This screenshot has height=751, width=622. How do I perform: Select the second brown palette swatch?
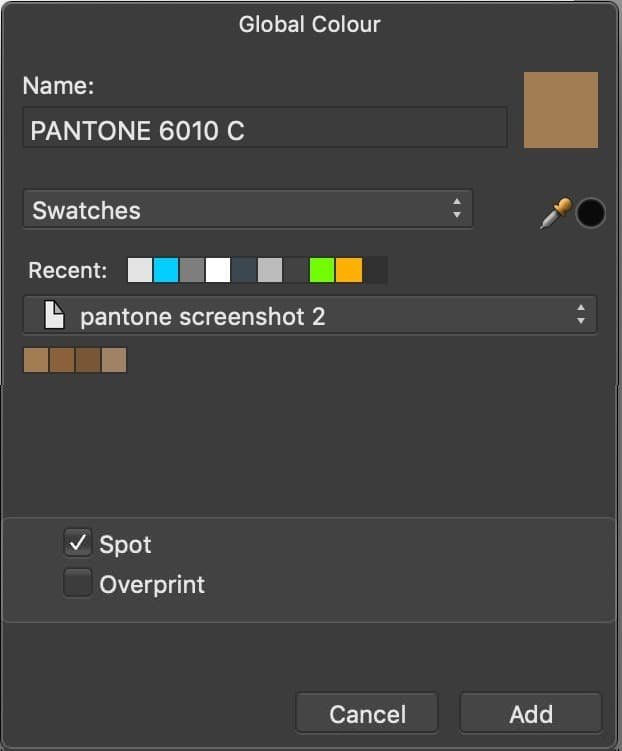click(62, 360)
